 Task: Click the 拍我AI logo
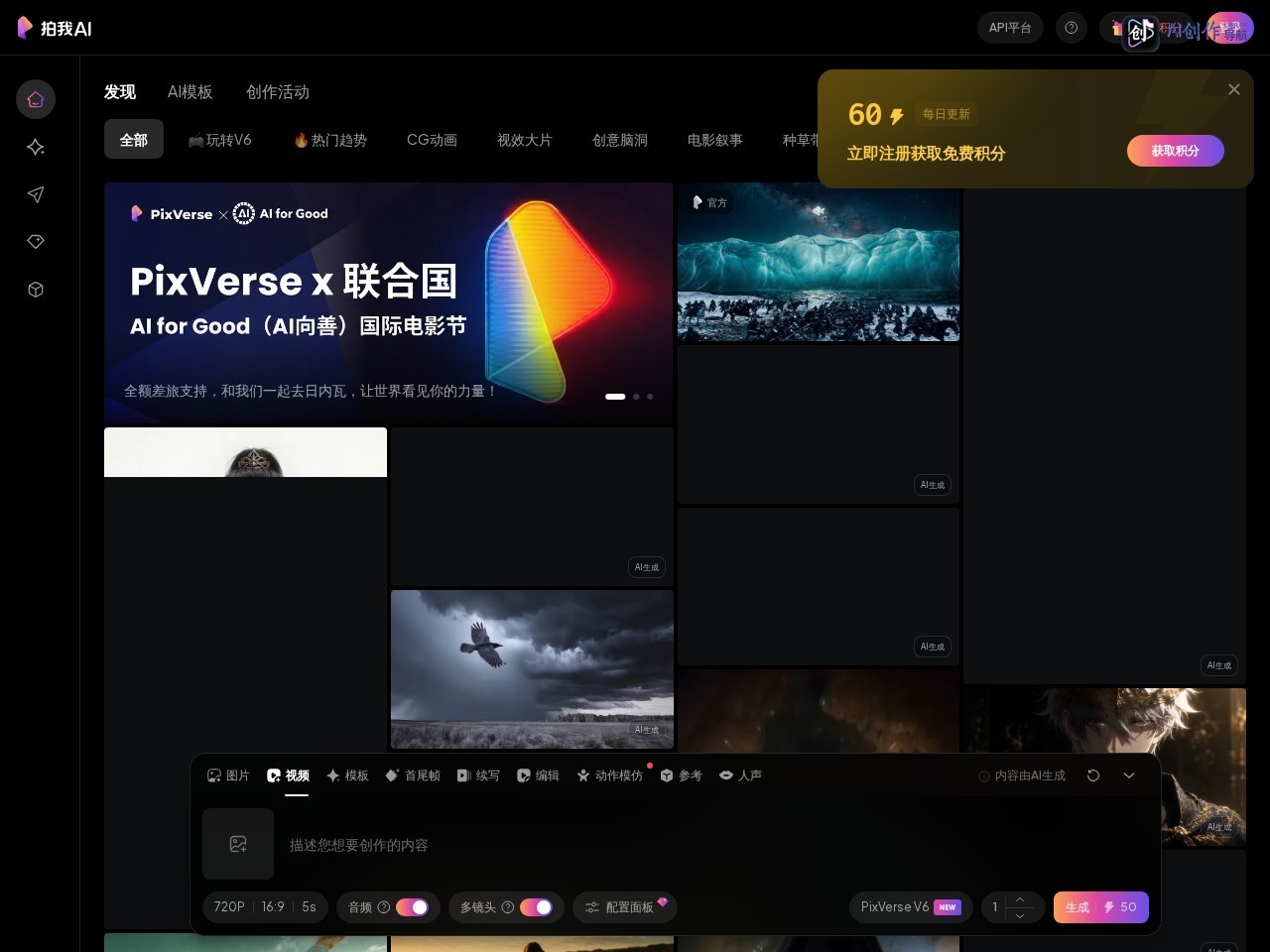tap(55, 28)
